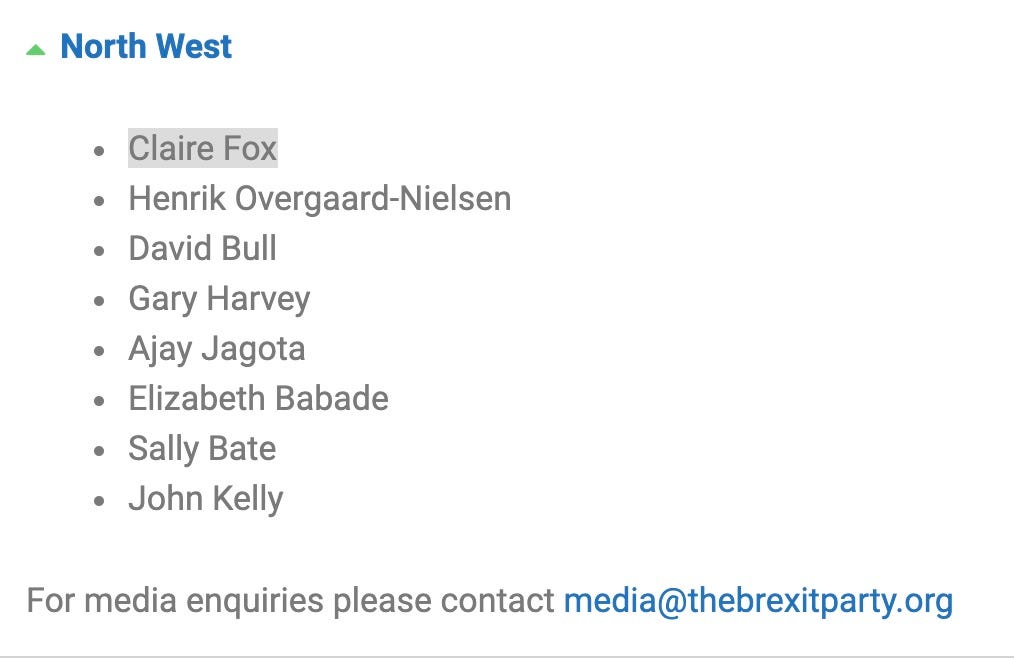Click on Henrik Overgaard-Nielsen in the list
Screen dimensions: 1014x658
coord(320,198)
